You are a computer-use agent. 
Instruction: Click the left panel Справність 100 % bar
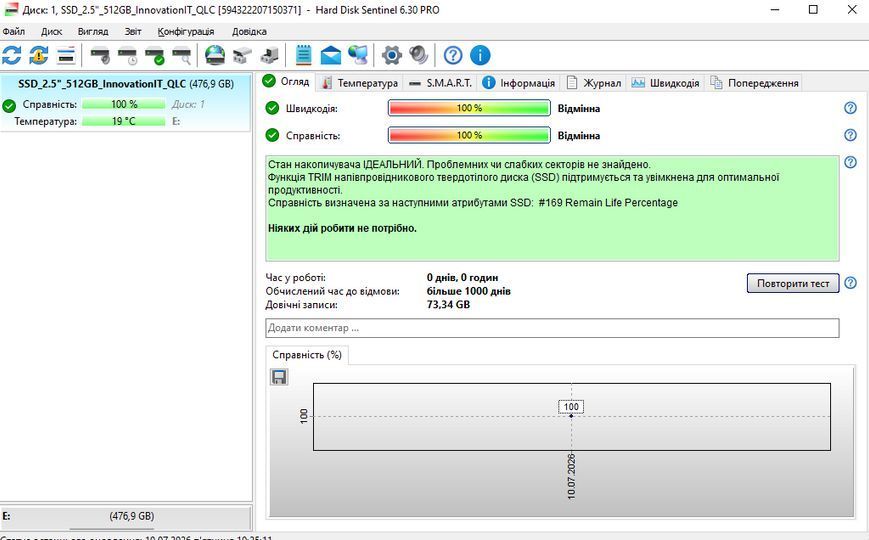124,104
